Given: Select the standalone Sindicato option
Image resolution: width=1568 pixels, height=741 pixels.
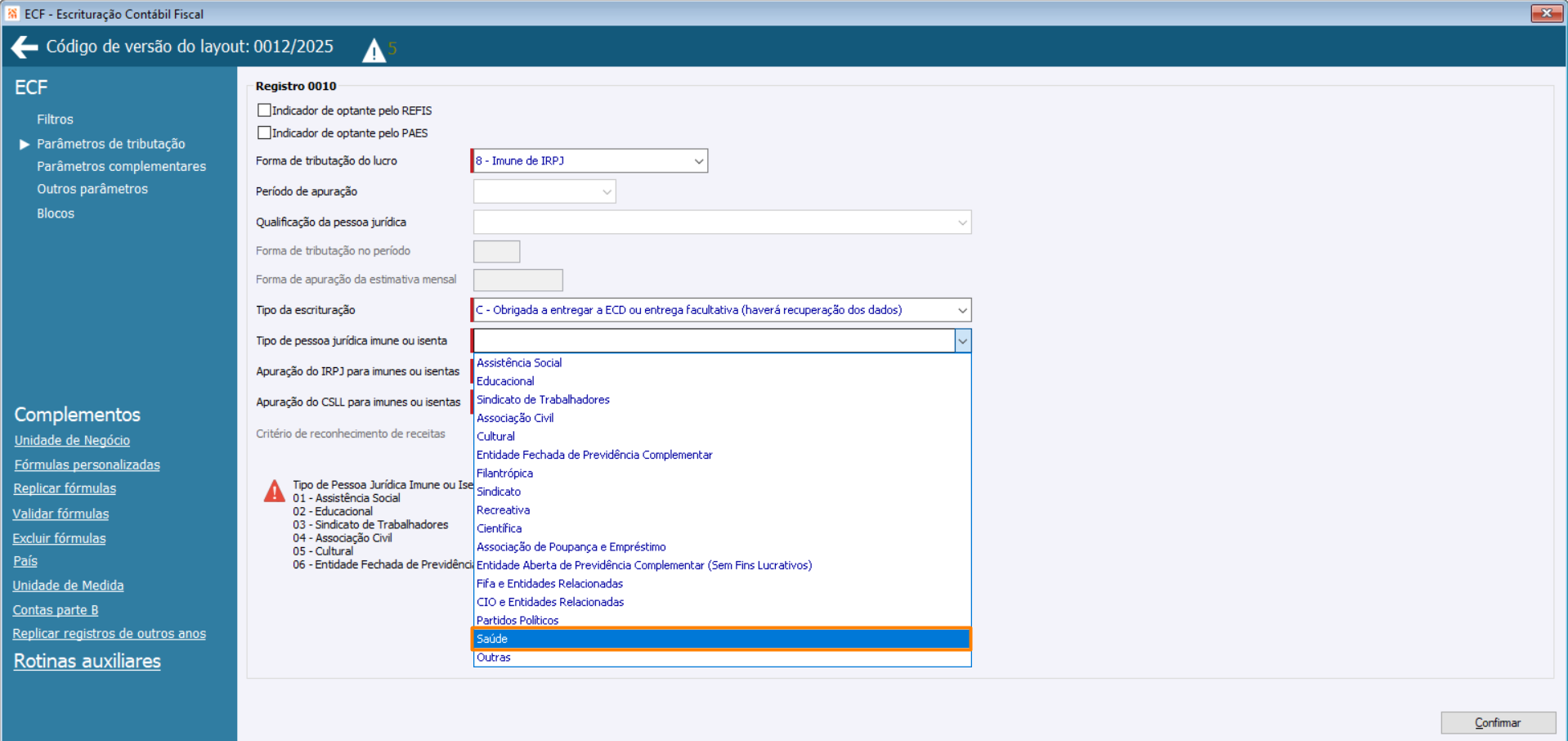Looking at the screenshot, I should (722, 492).
